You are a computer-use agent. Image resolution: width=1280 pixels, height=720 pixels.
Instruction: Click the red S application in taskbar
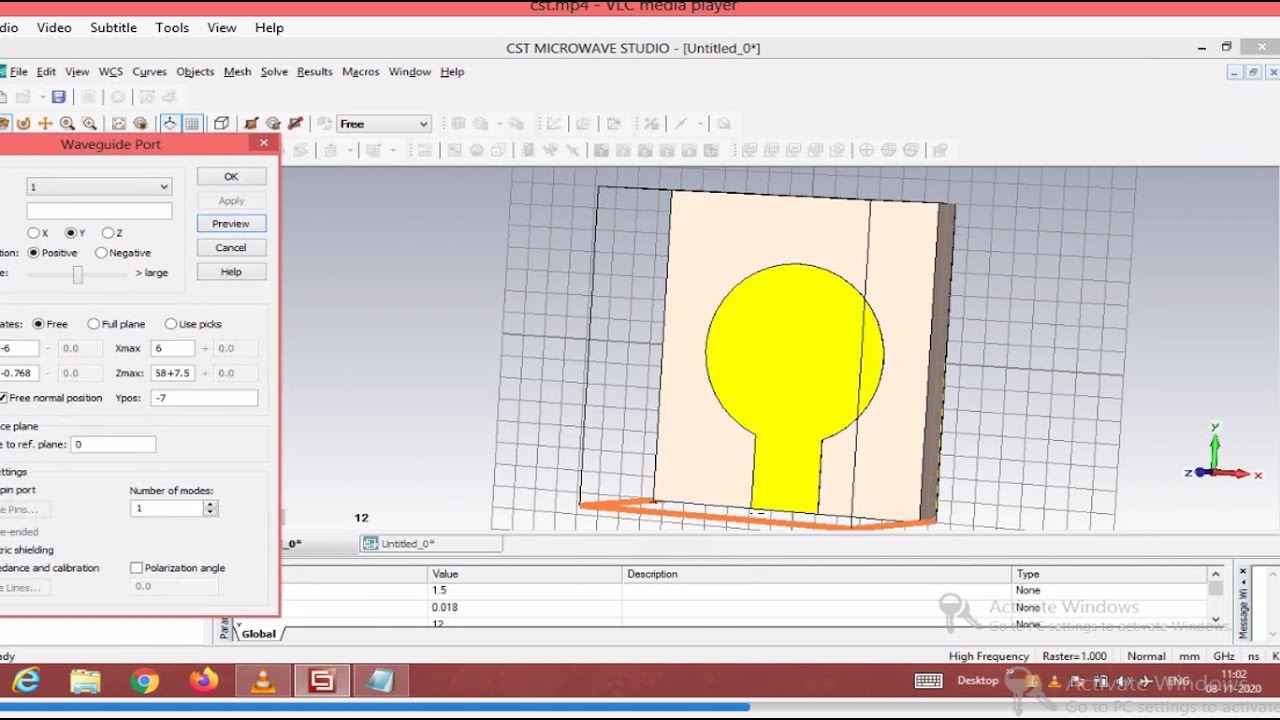pyautogui.click(x=322, y=681)
